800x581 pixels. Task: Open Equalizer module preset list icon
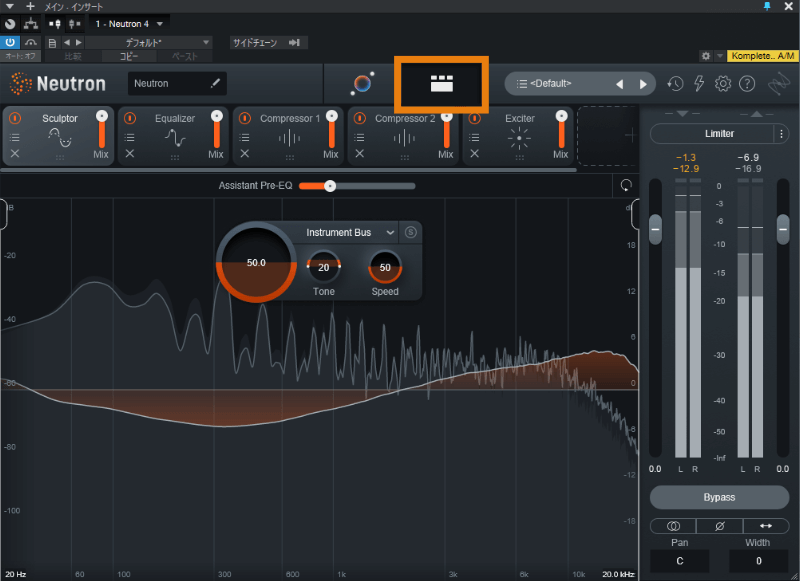pos(130,137)
